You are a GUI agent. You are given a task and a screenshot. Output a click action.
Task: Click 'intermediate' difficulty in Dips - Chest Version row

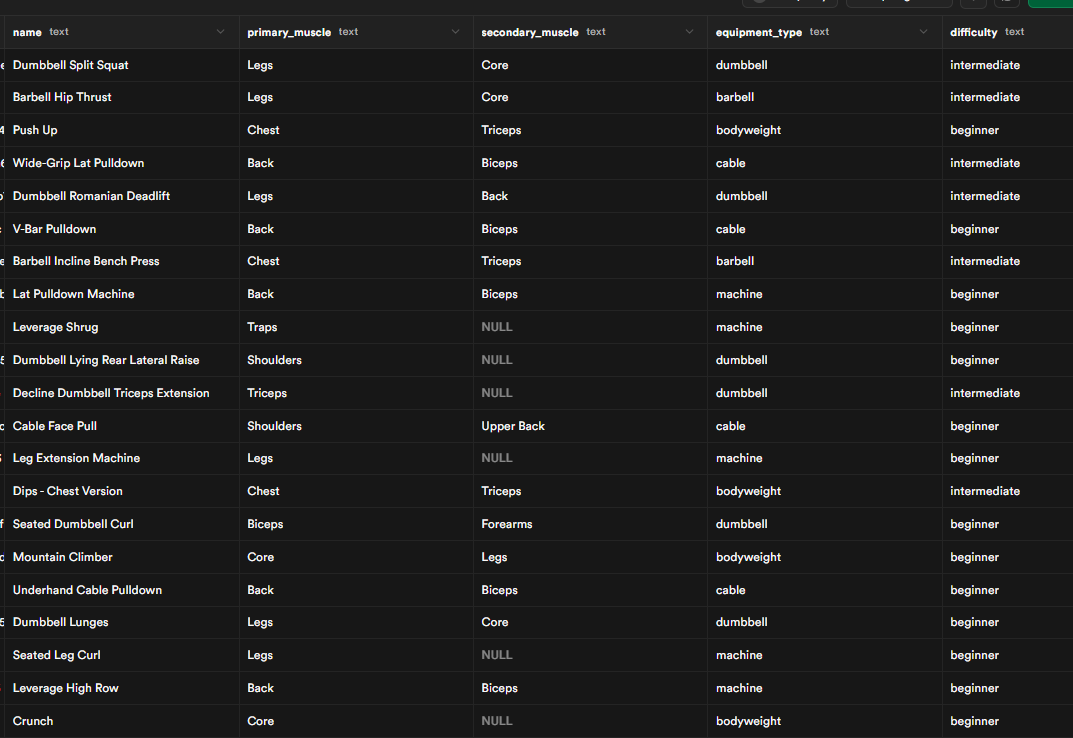coord(1008,491)
